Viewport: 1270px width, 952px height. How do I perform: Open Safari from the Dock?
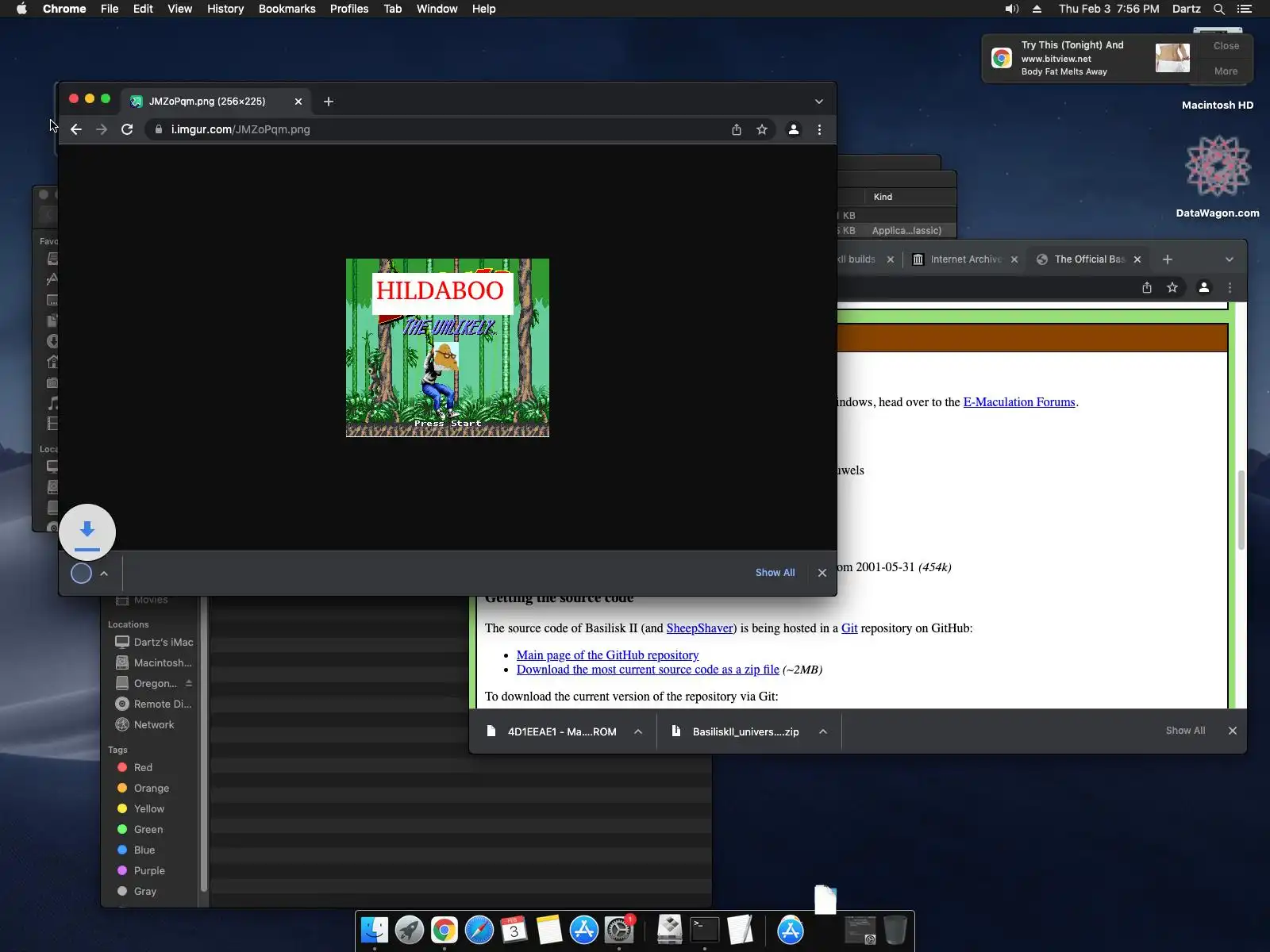(x=479, y=930)
